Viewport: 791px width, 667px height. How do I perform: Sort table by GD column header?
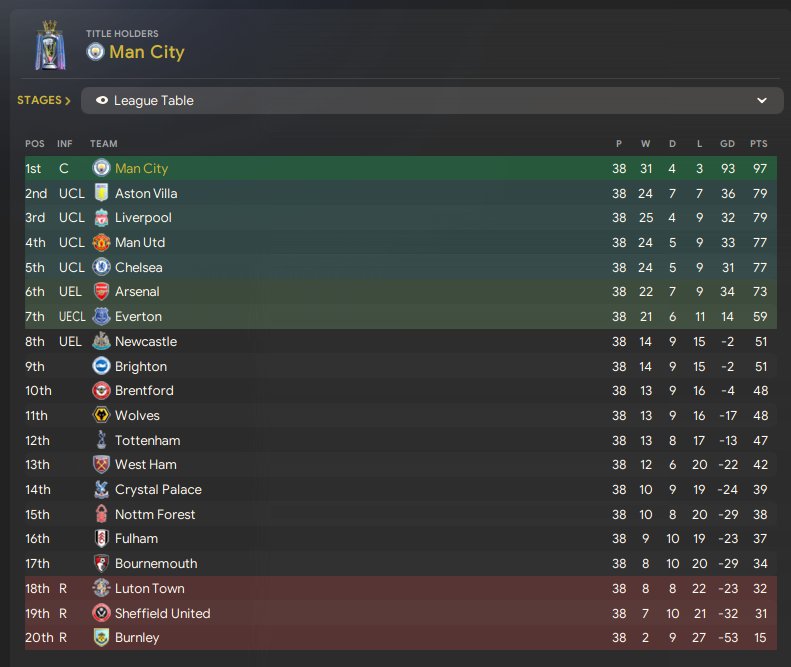[727, 144]
